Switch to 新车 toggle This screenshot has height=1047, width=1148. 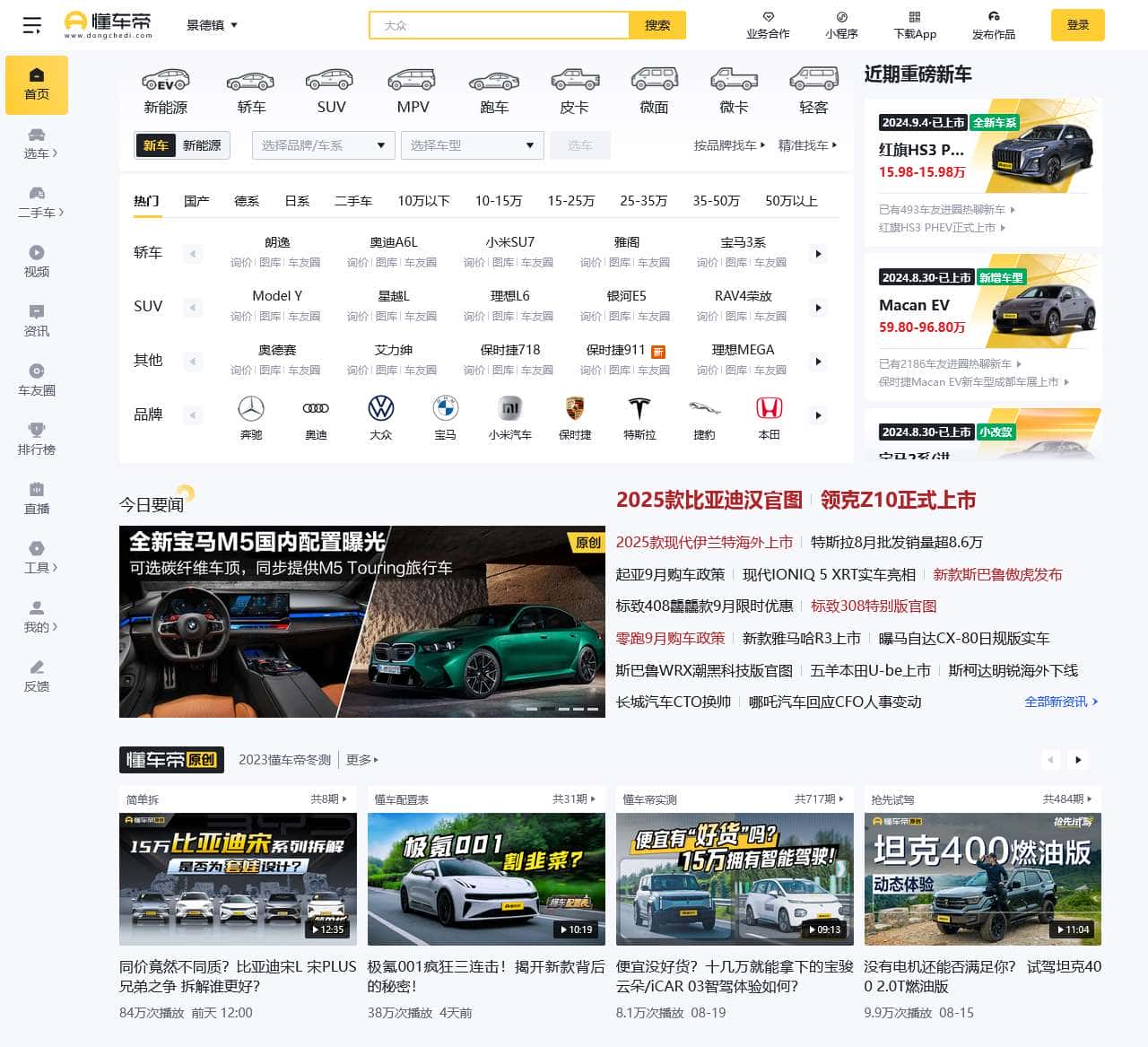pyautogui.click(x=156, y=145)
